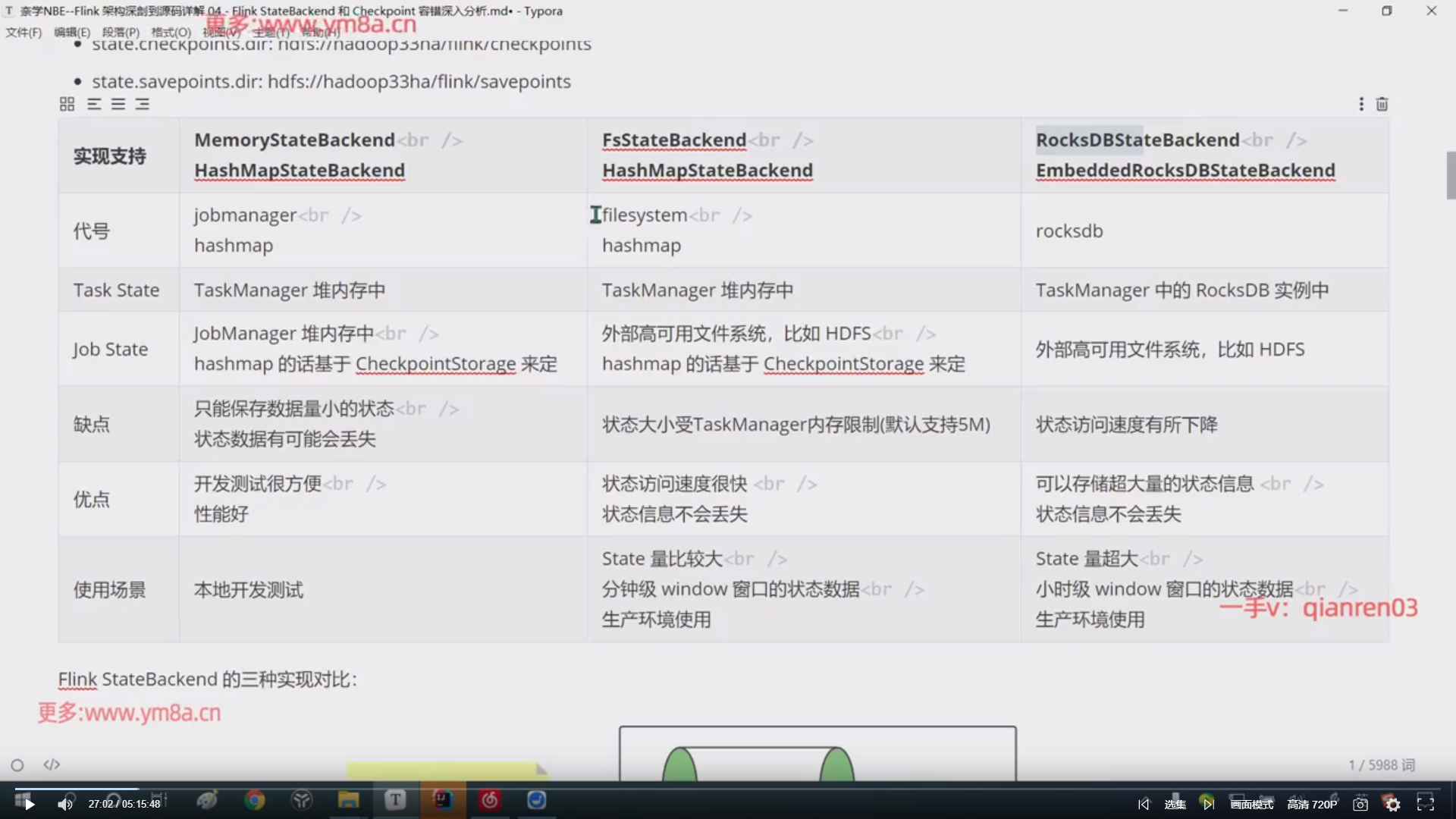The image size is (1456, 819).
Task: Open the 高清 720P quality dropdown
Action: 1312,804
